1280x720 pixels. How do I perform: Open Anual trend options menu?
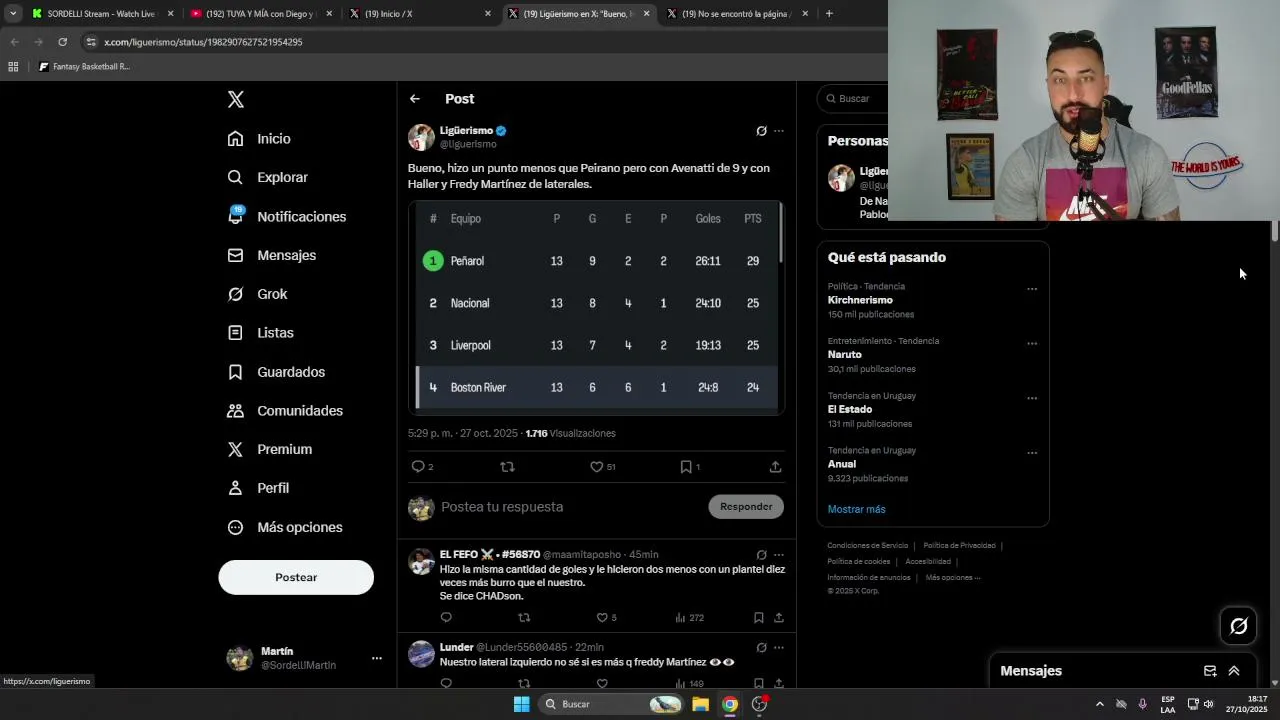click(1032, 453)
